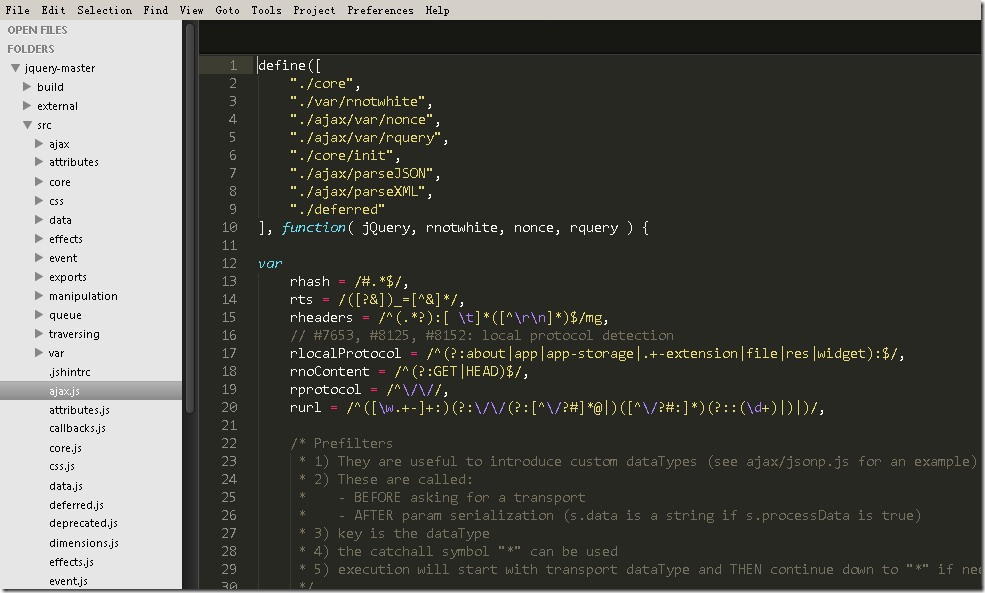Open the Edit menu
This screenshot has width=985, height=593.
tap(53, 10)
